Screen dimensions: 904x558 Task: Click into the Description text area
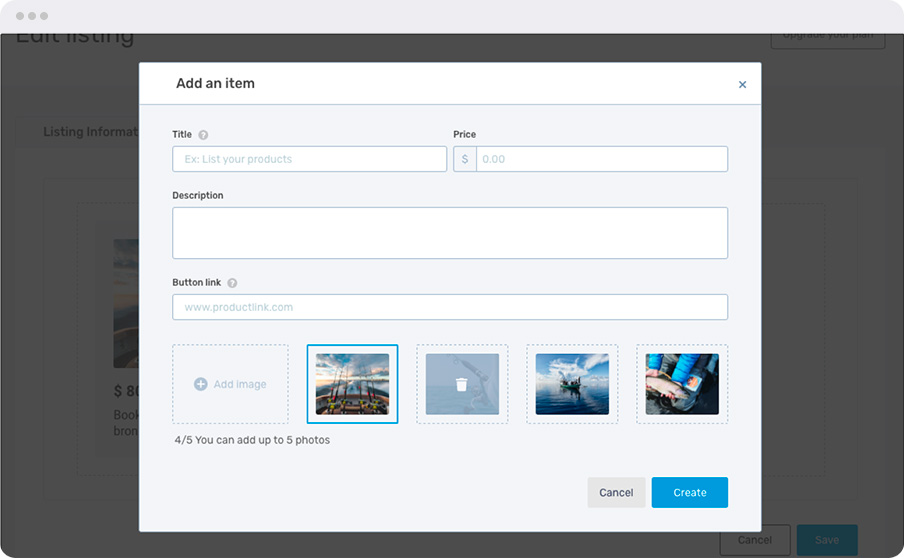point(450,233)
